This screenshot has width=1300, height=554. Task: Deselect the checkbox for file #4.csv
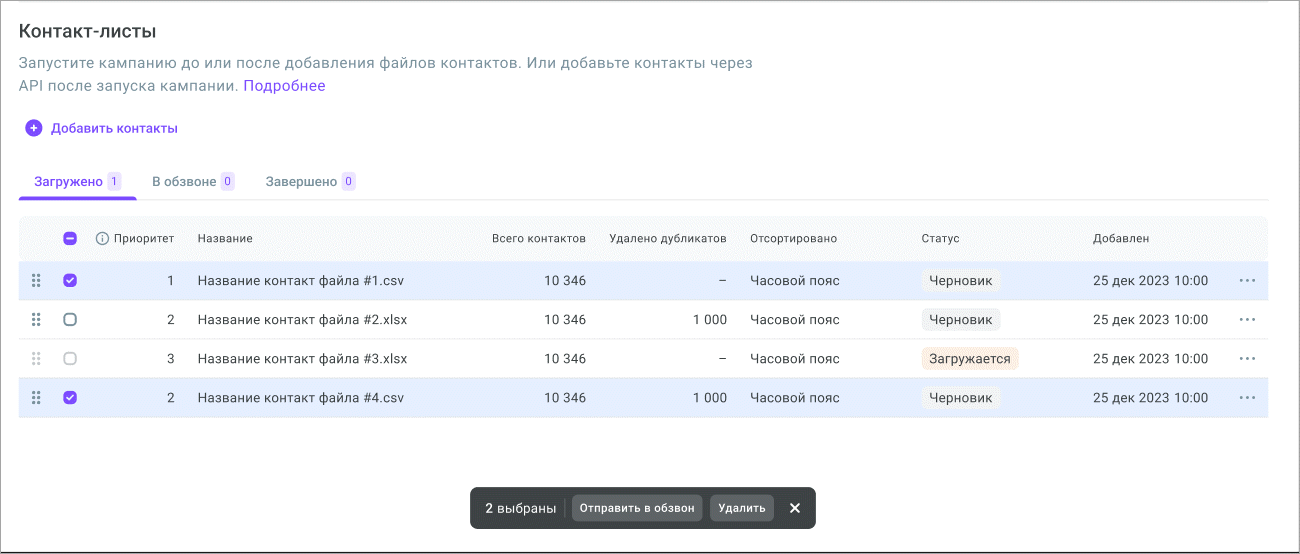pyautogui.click(x=70, y=398)
